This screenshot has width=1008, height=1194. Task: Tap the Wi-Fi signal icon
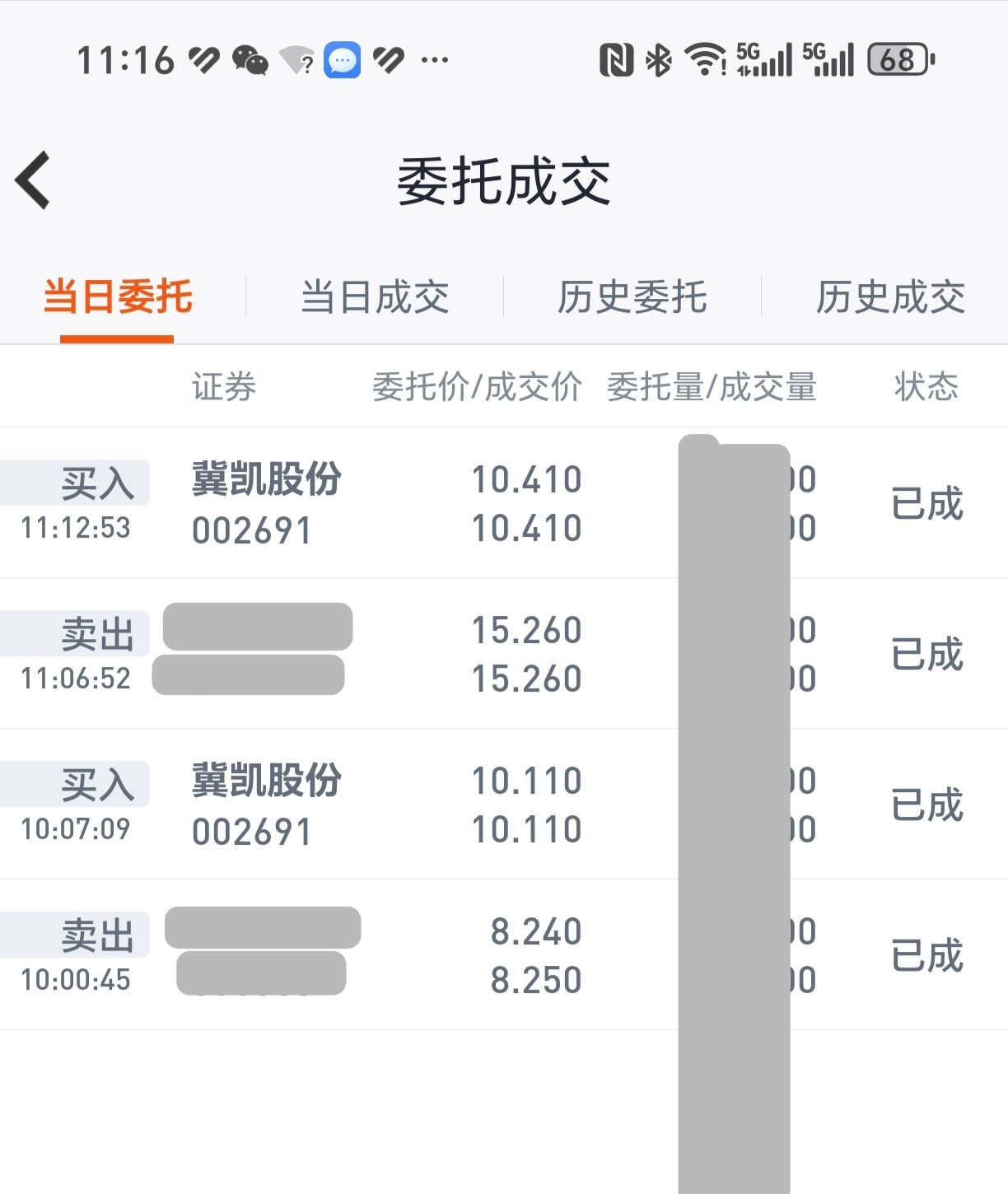(x=706, y=60)
